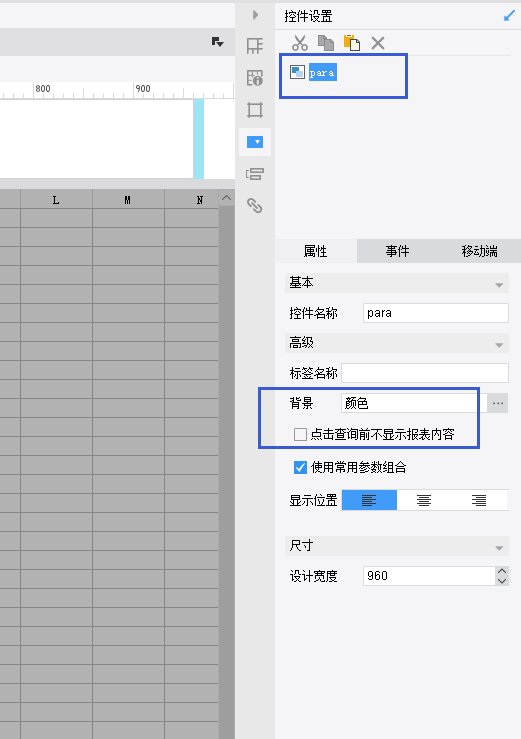
Task: Select center alignment display position
Action: pyautogui.click(x=424, y=500)
